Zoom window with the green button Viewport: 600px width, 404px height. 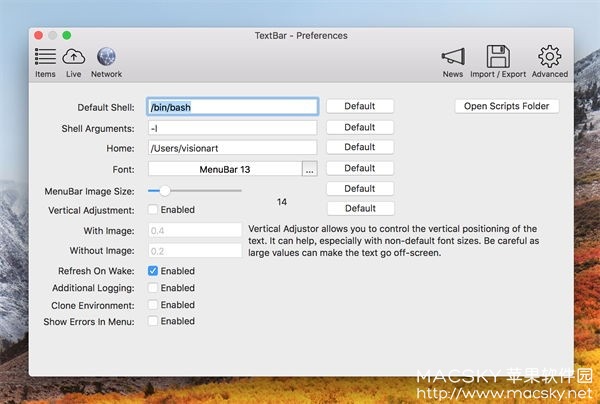(67, 35)
